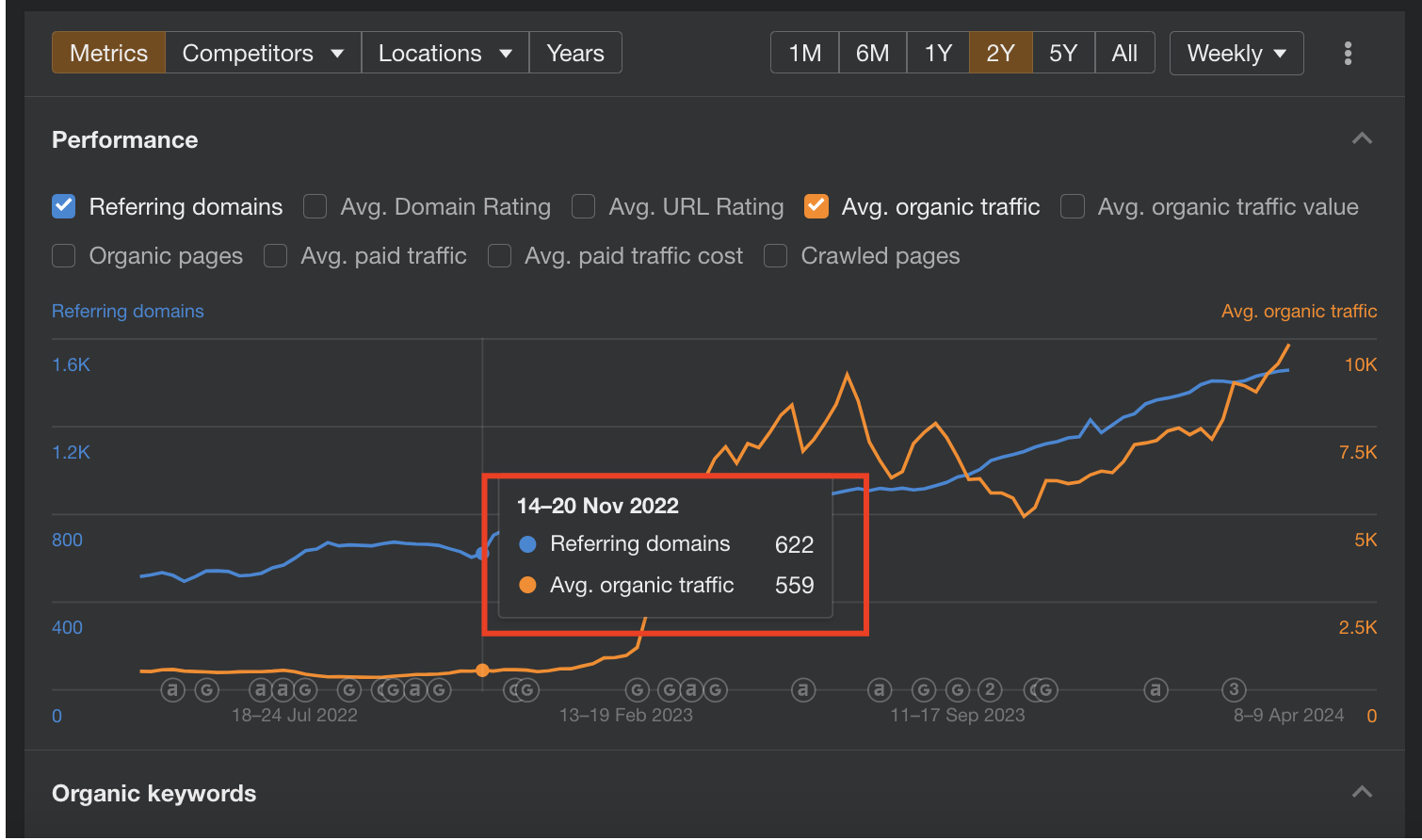
Task: Switch to the Metrics tab
Action: coord(108,54)
